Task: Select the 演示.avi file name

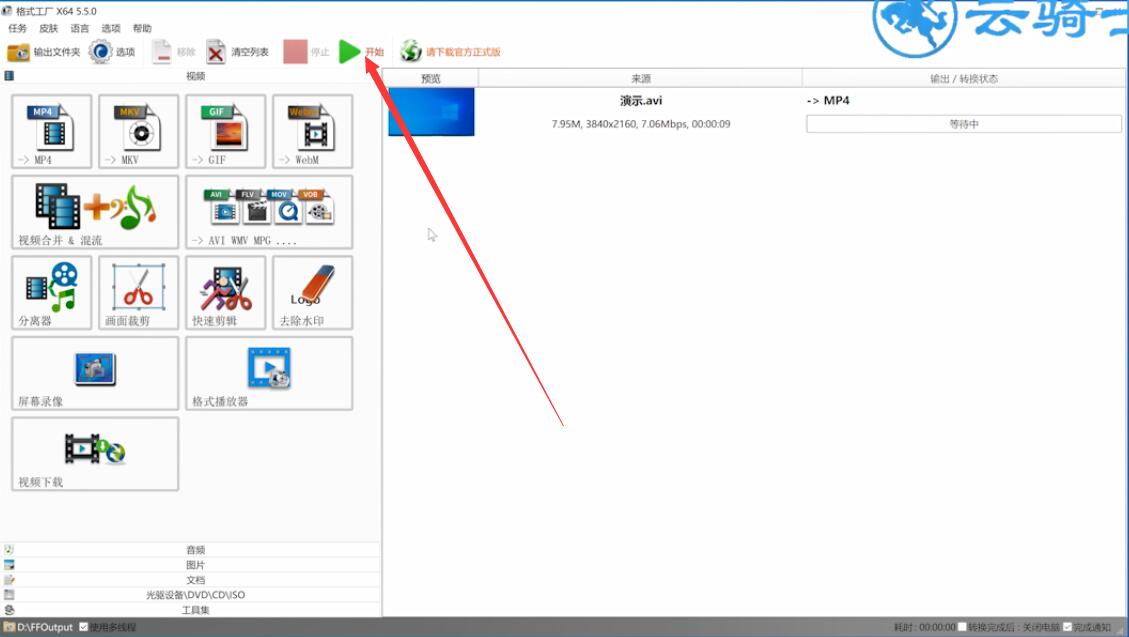Action: coord(641,101)
